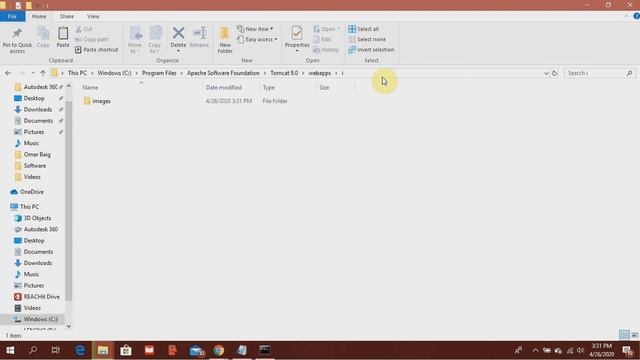Open the Properties ribbon button
Viewport: 640px width, 360px height.
(x=297, y=39)
